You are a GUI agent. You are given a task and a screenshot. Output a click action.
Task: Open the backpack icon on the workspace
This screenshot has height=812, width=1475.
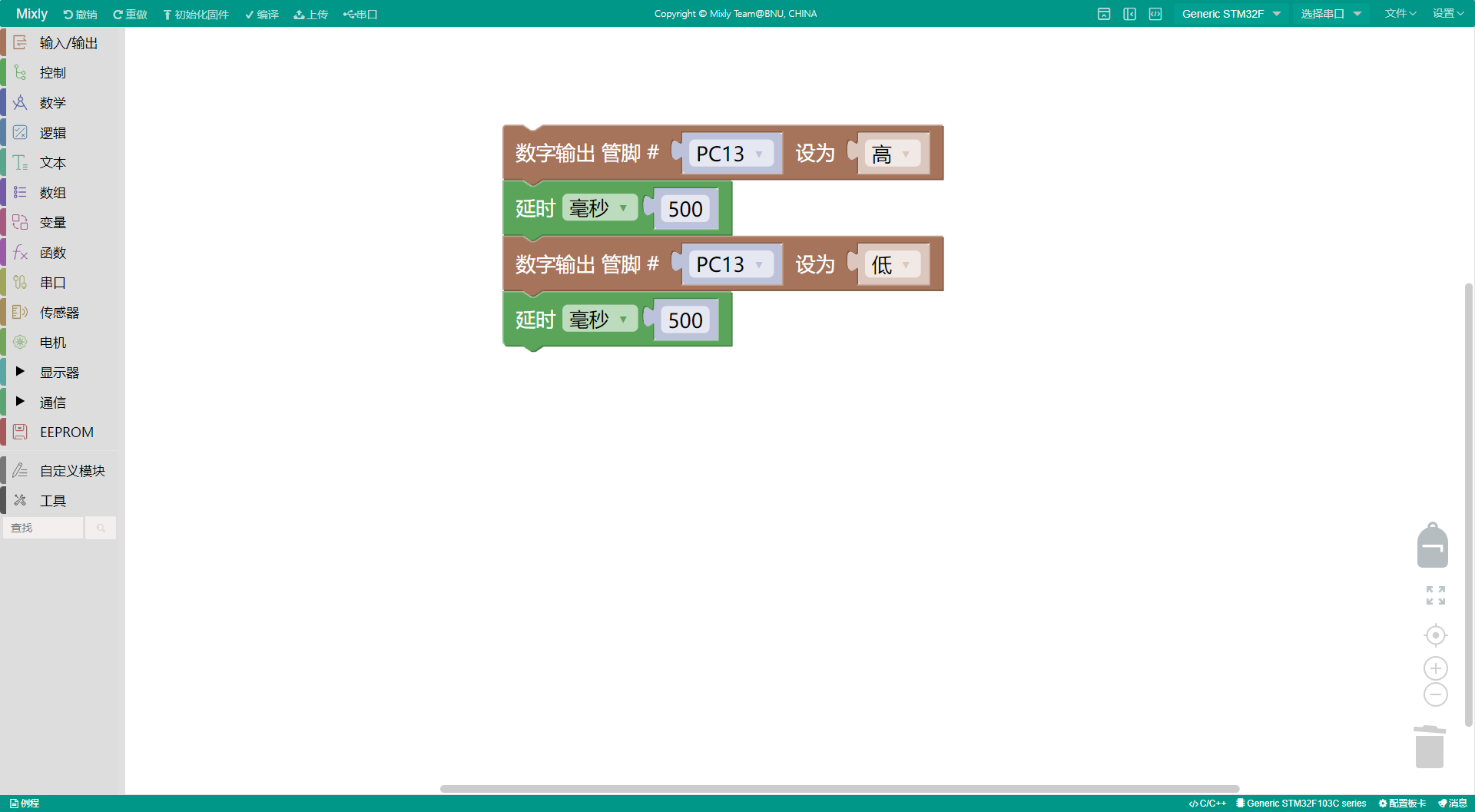(x=1432, y=546)
